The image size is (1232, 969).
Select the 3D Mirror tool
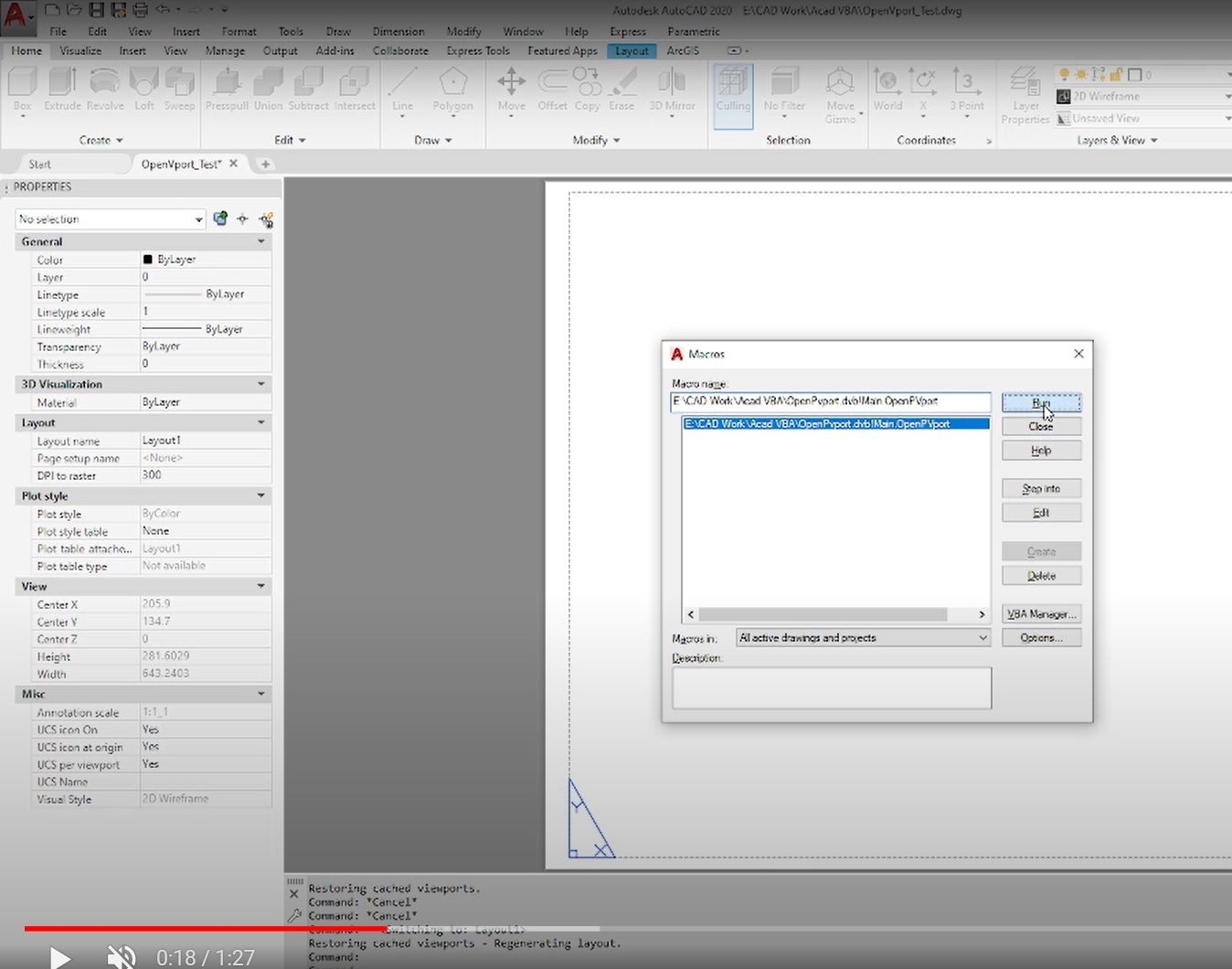click(673, 87)
